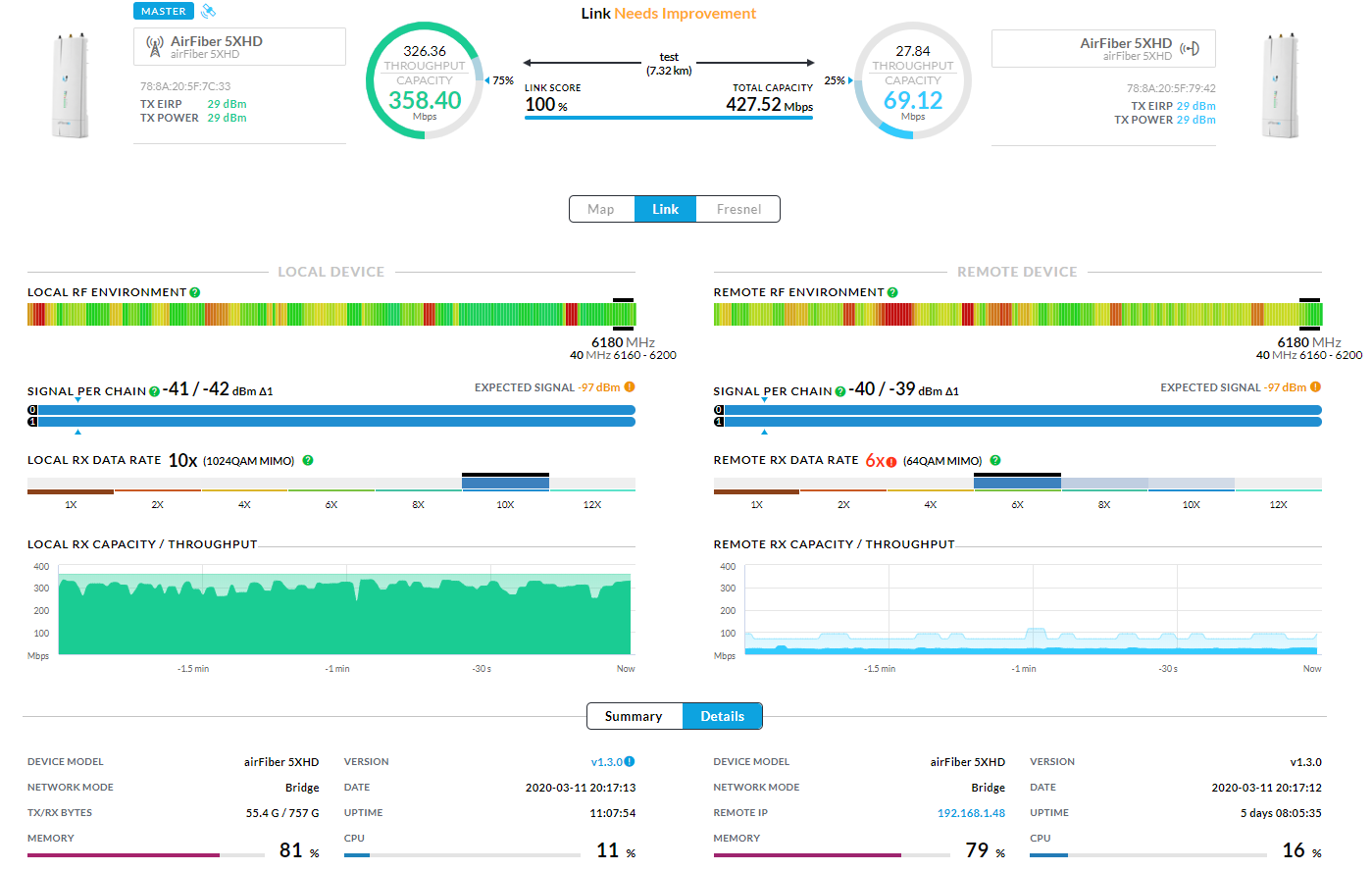Click the Link Score progress bar
1372x871 pixels.
point(668,118)
